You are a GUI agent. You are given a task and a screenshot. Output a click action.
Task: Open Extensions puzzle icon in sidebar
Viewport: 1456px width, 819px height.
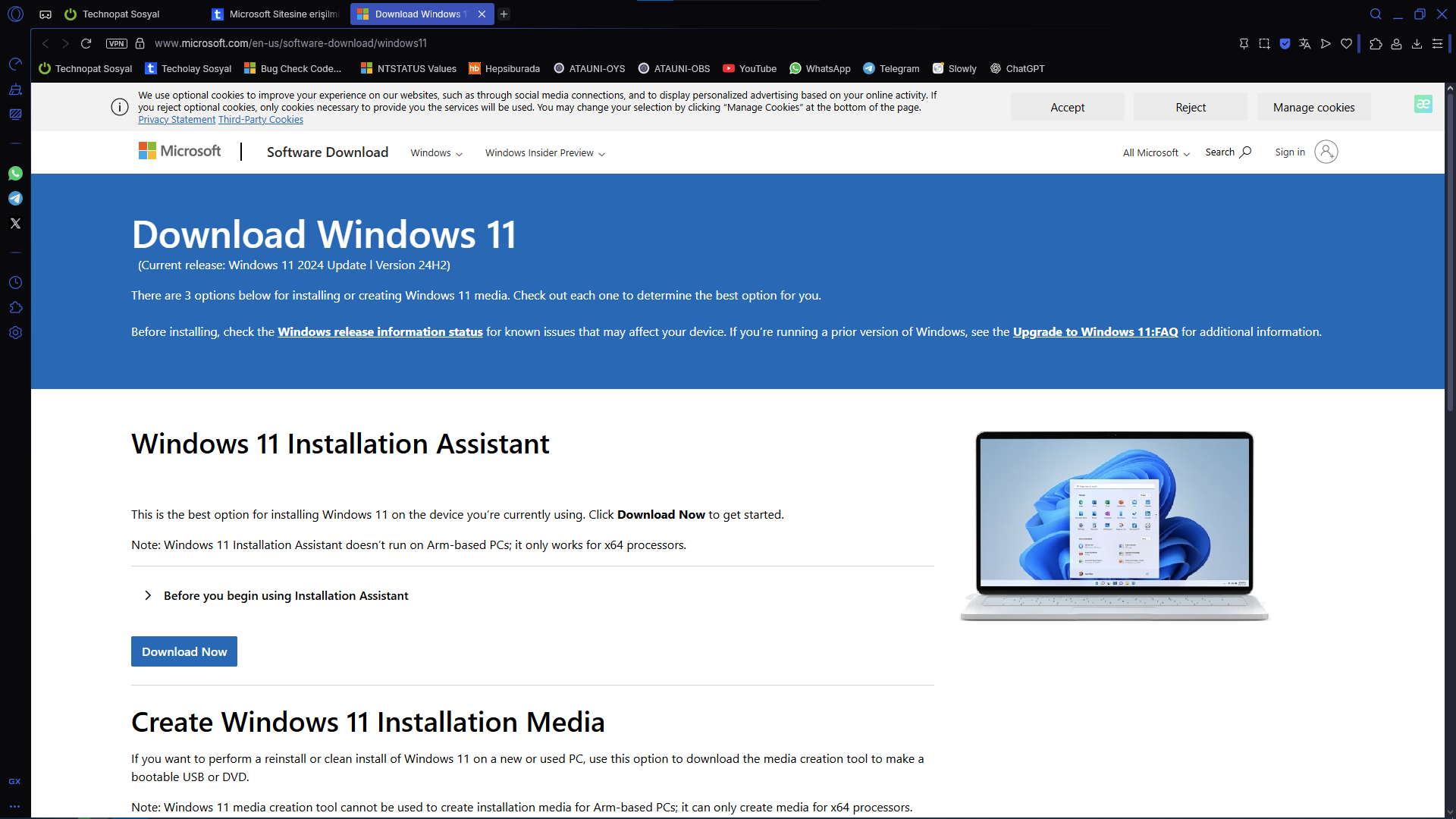[15, 308]
